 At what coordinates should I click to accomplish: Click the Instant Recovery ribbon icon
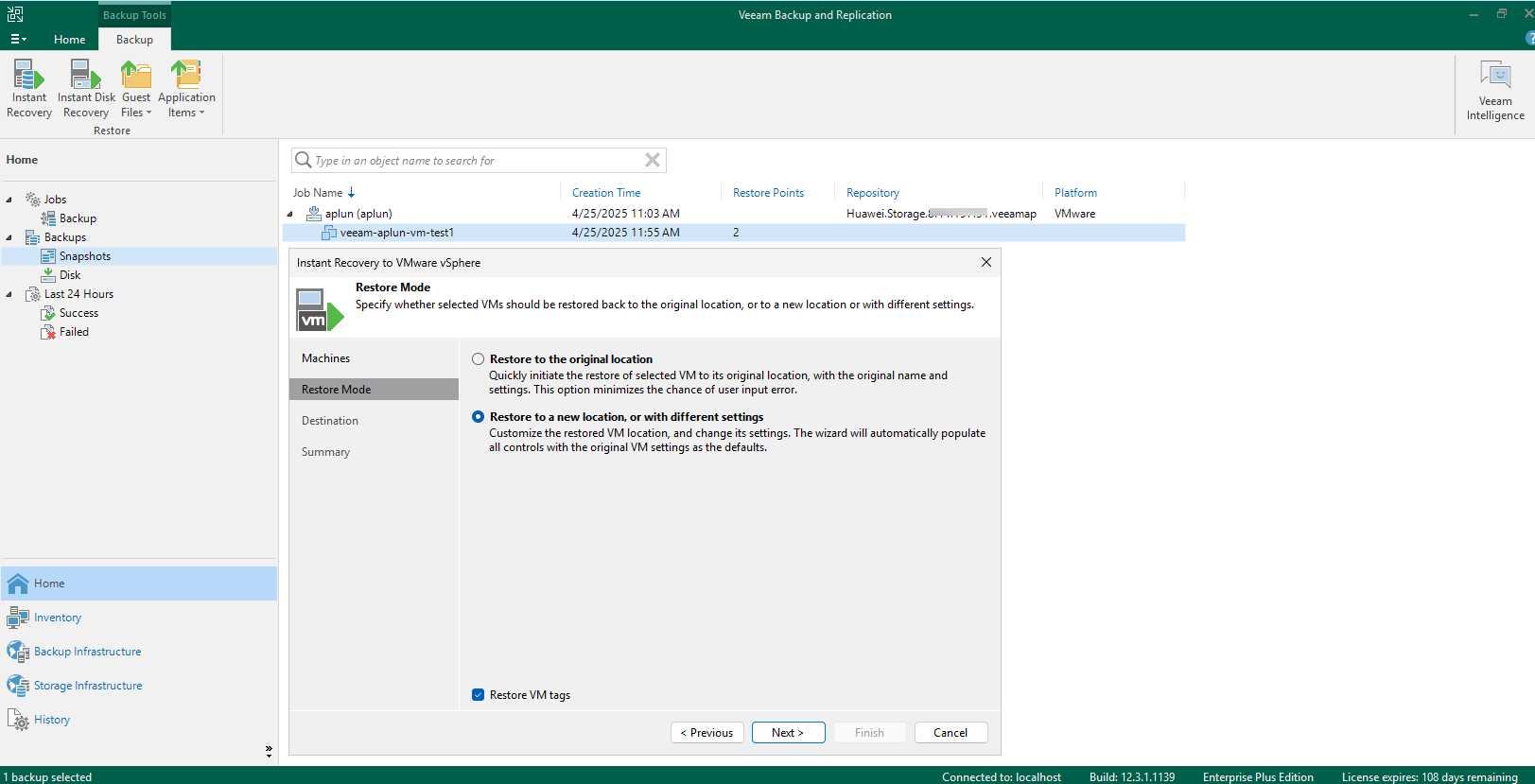[x=28, y=75]
